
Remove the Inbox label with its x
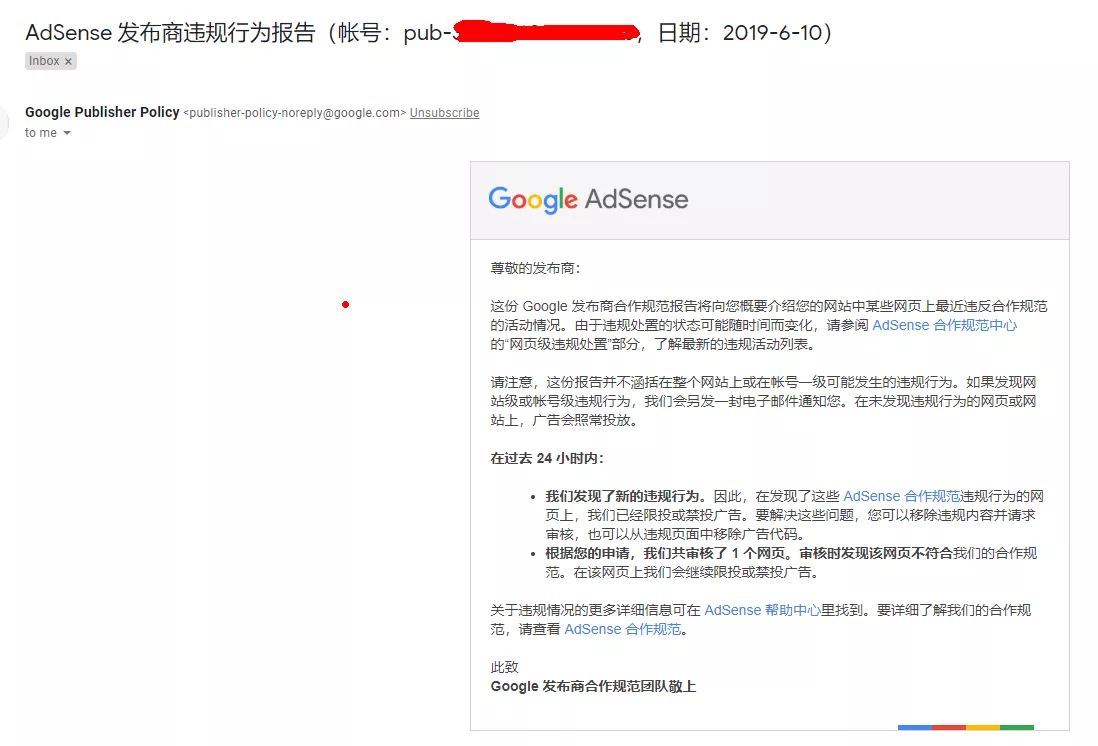68,62
